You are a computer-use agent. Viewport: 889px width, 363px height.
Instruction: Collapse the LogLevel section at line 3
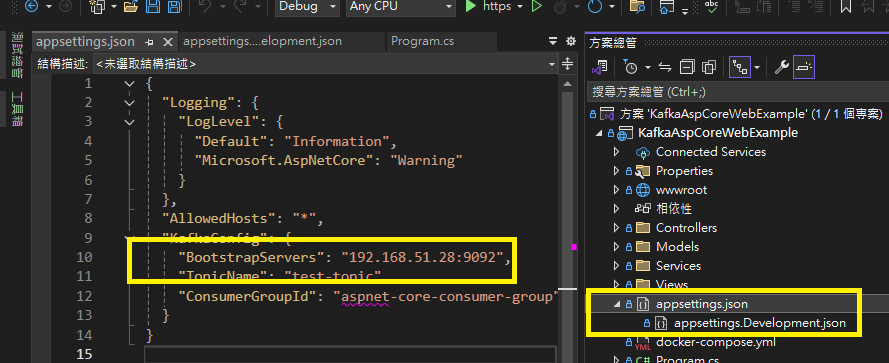point(130,122)
